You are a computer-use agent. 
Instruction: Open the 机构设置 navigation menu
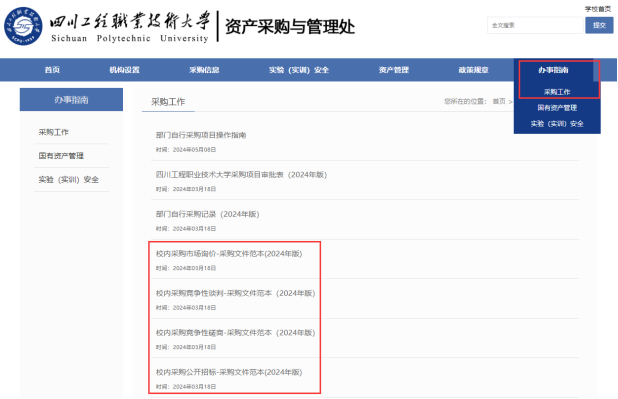[125, 70]
